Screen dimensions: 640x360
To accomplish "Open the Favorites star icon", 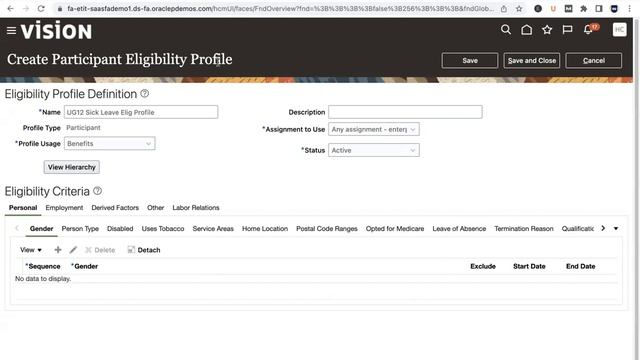I will tap(547, 29).
